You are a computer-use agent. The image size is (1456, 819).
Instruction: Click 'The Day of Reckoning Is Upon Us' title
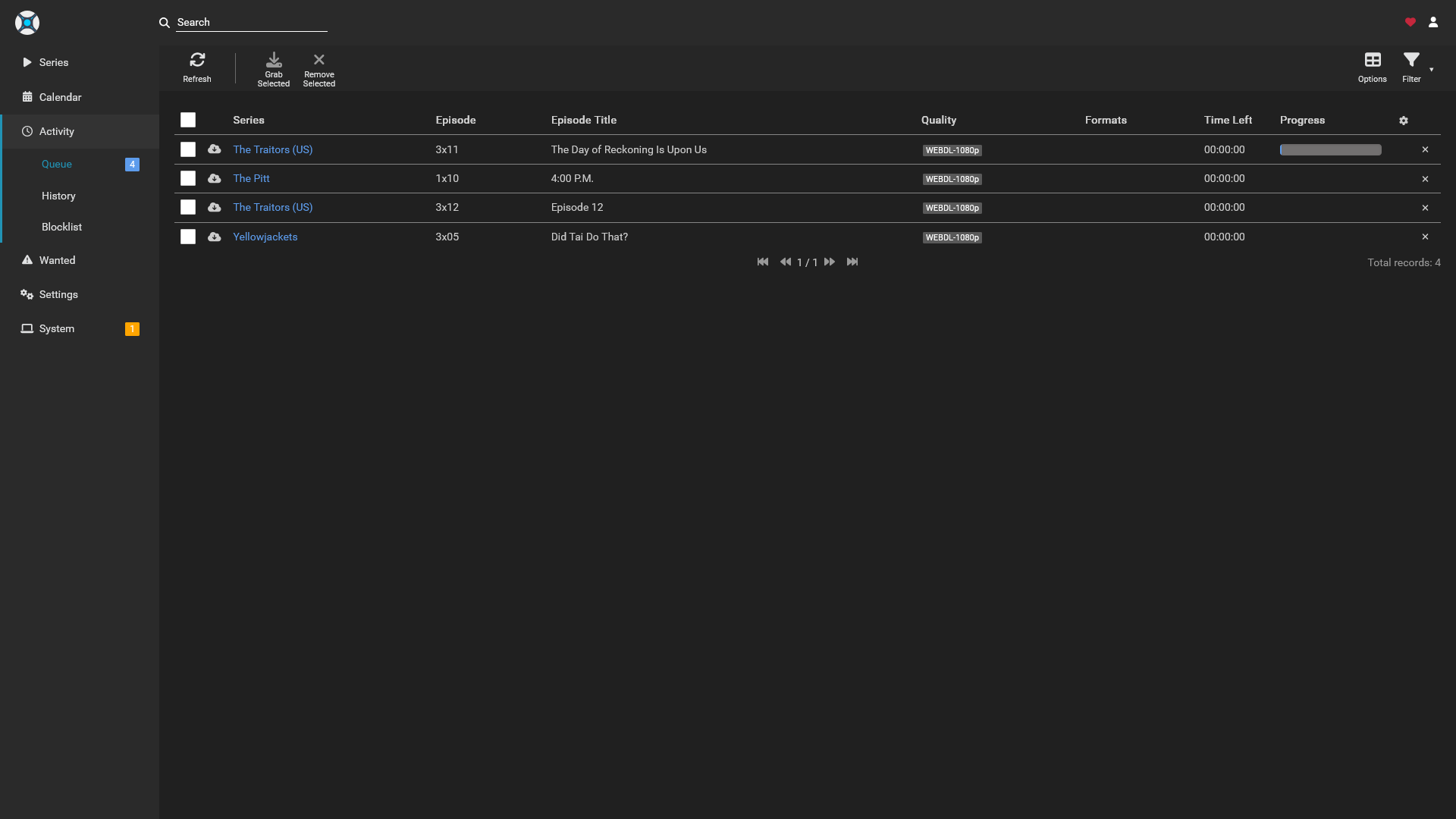pos(629,149)
